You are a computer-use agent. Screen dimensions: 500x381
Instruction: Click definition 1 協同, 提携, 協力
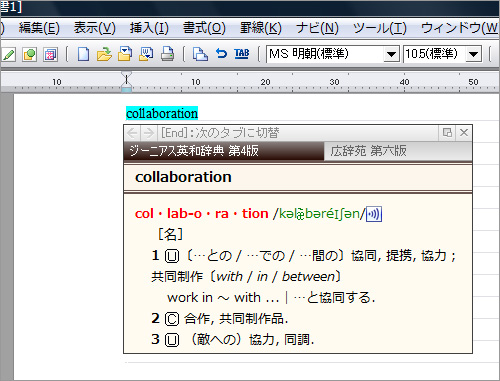pyautogui.click(x=304, y=256)
